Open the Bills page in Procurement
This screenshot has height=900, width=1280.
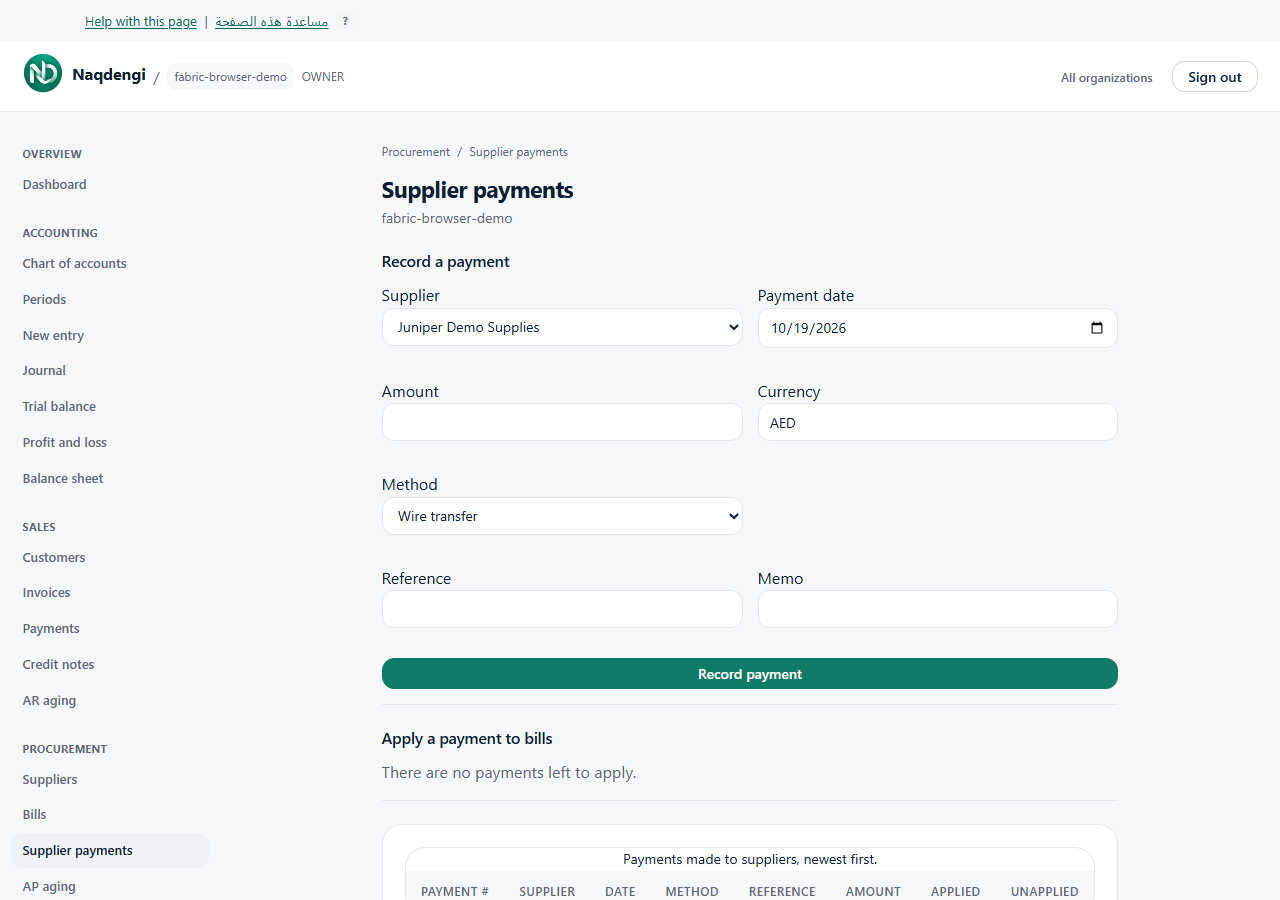[35, 815]
